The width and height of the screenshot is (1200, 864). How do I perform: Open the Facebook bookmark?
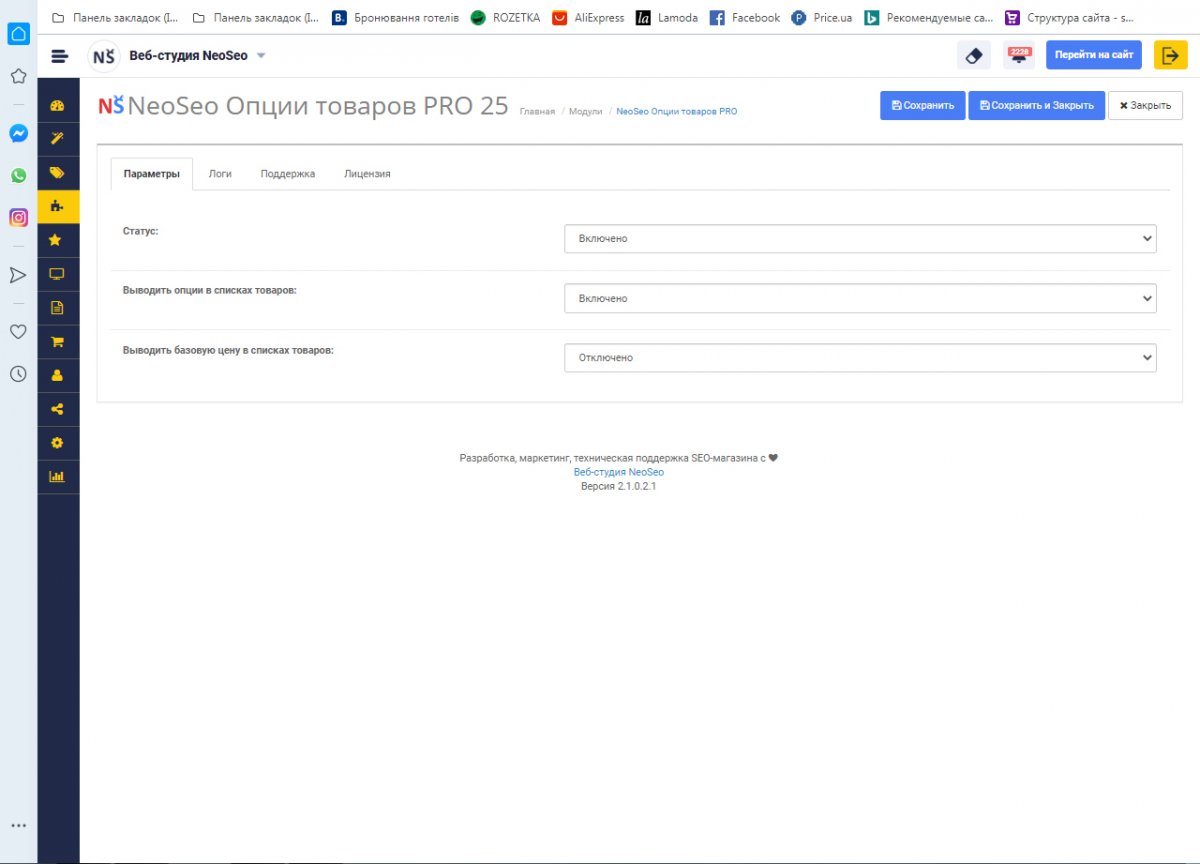[x=745, y=17]
